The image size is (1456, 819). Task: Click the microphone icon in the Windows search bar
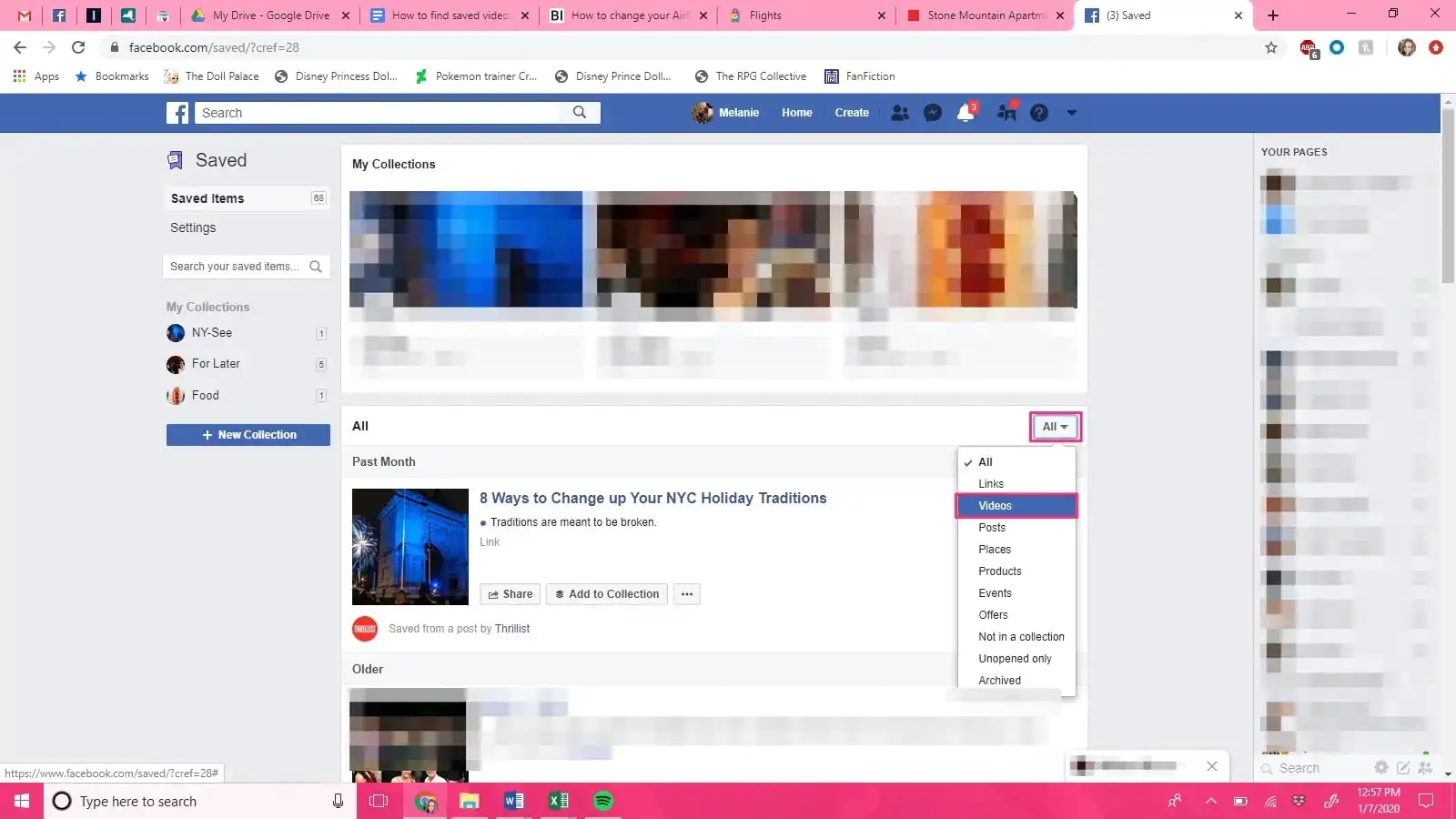coord(338,801)
